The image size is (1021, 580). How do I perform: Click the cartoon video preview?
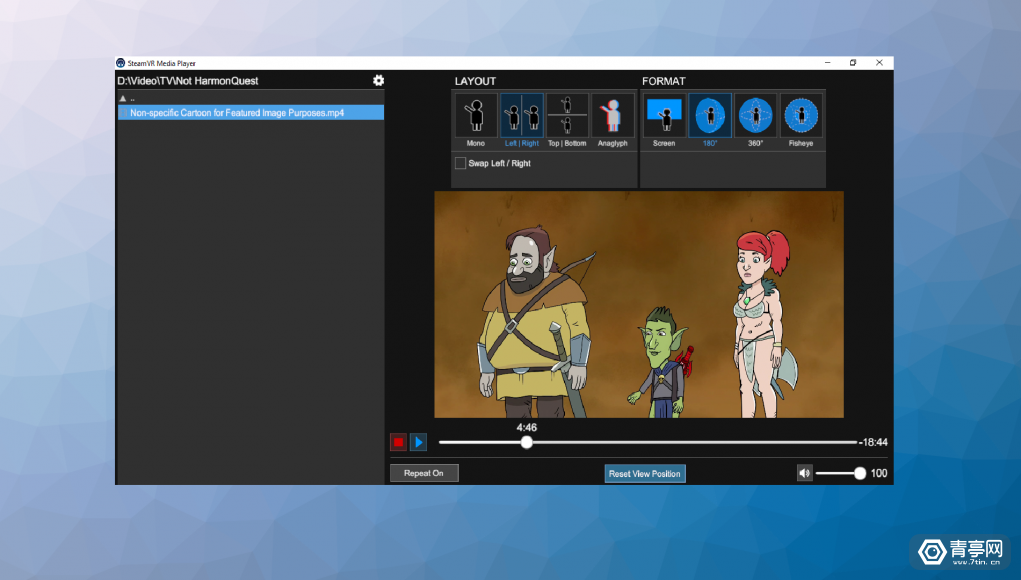coord(638,304)
